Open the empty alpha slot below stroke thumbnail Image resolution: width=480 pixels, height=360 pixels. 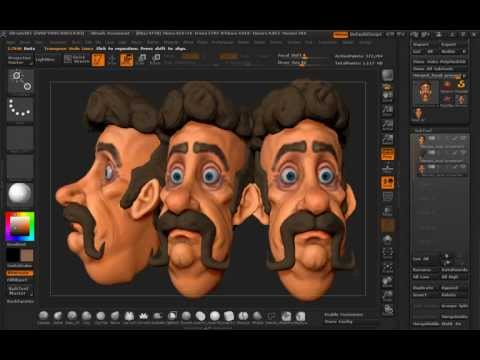tap(20, 138)
